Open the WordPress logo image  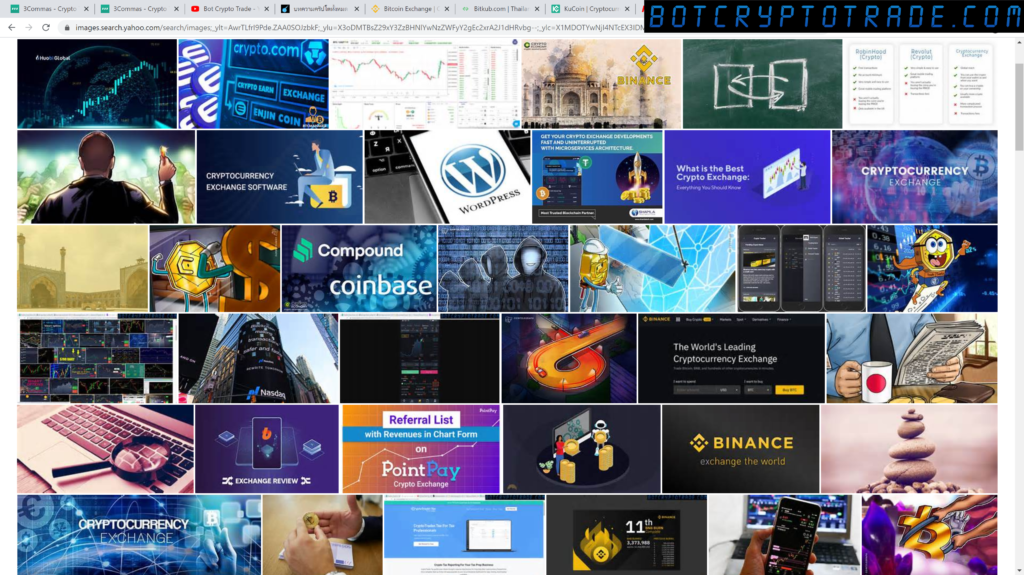coord(447,176)
